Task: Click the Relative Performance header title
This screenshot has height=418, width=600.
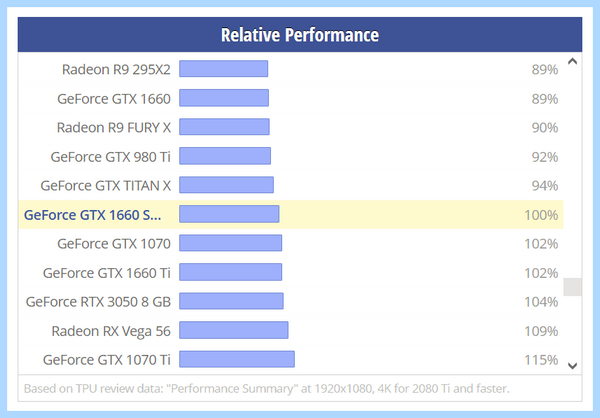Action: (300, 35)
